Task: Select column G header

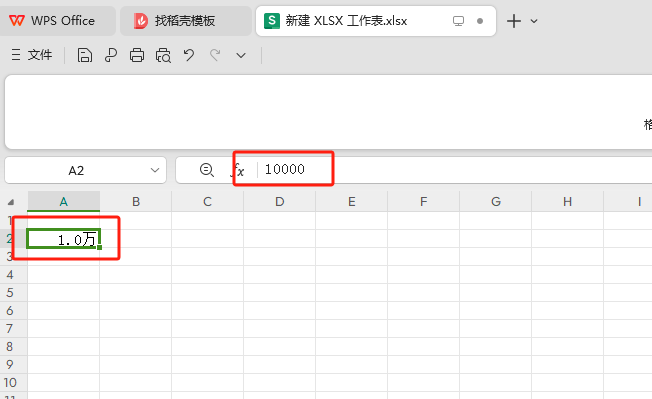Action: (x=496, y=202)
